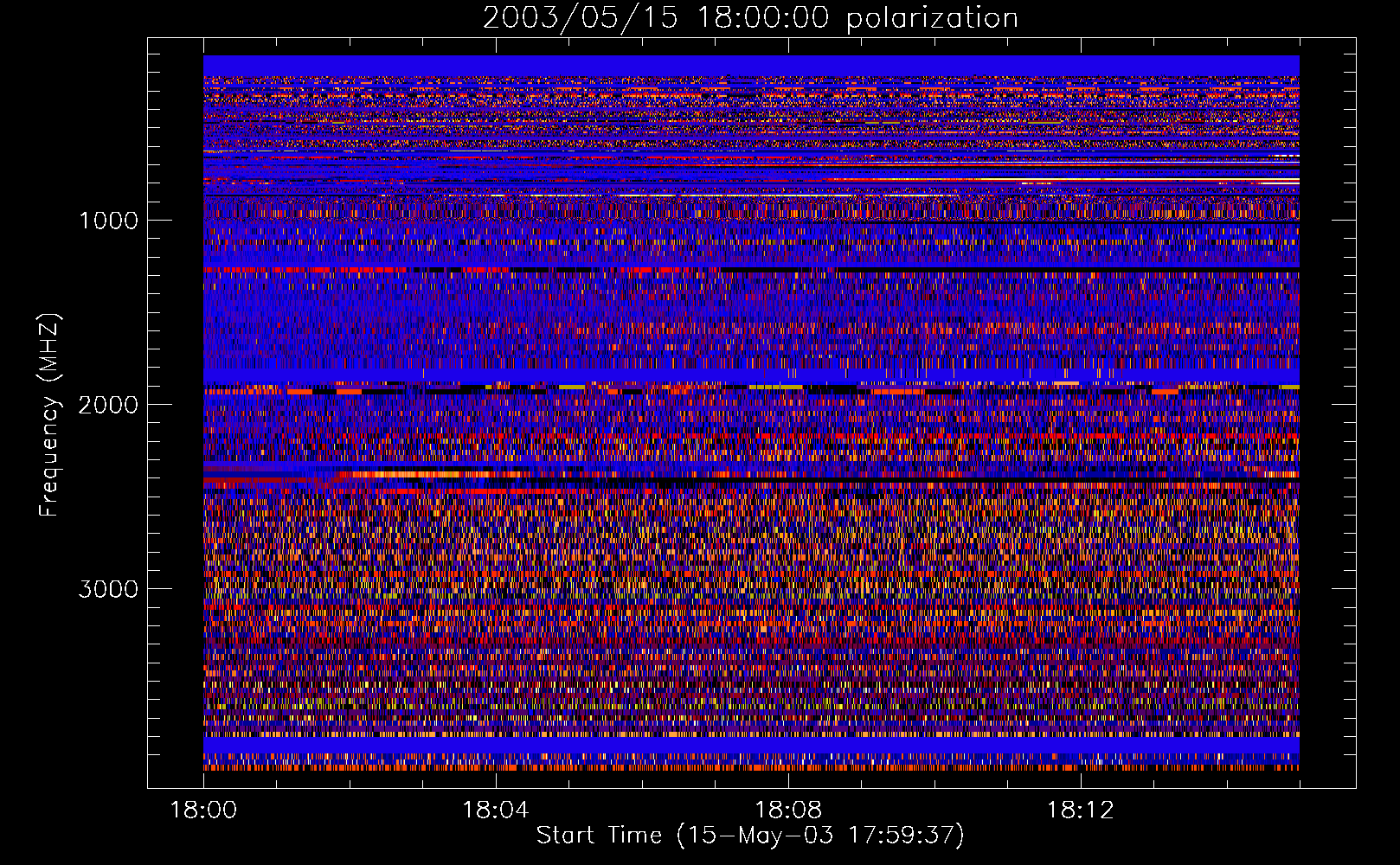Click the 'Frequency (MHZ)' axis title

[x=49, y=415]
